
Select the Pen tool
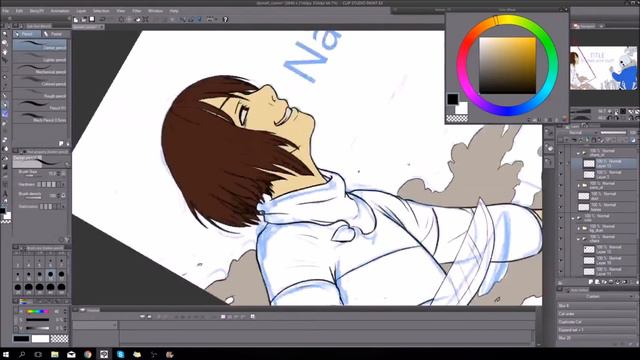pyautogui.click(x=4, y=105)
